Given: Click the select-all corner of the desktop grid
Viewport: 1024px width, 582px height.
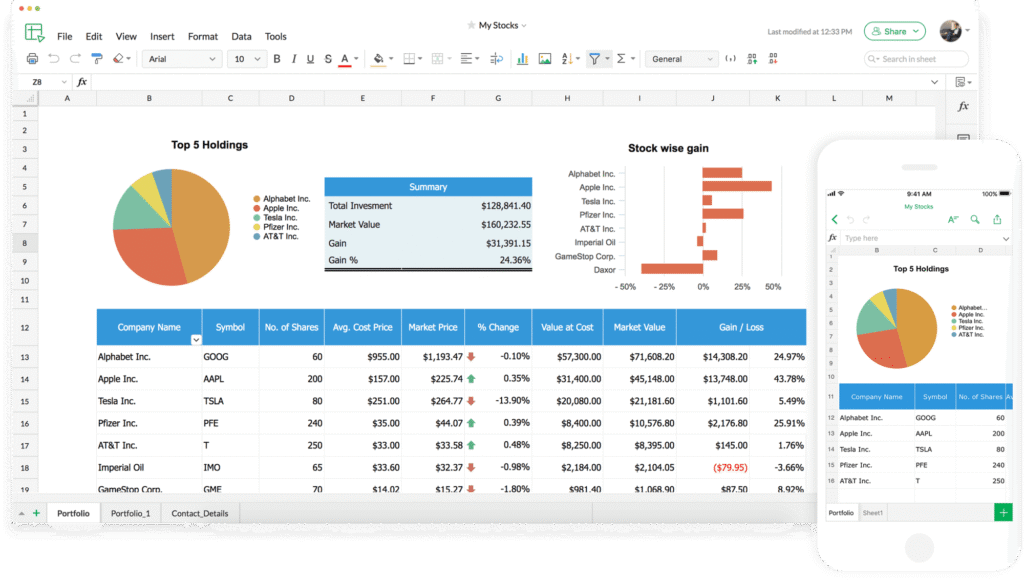Looking at the screenshot, I should [25, 98].
